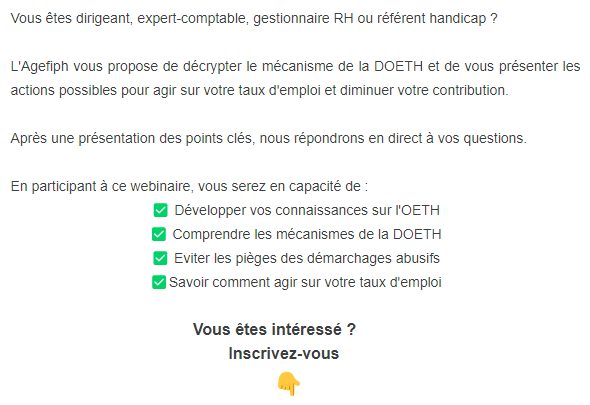
Task: Click the Vous êtes intéressé ? heading
Action: pyautogui.click(x=274, y=330)
